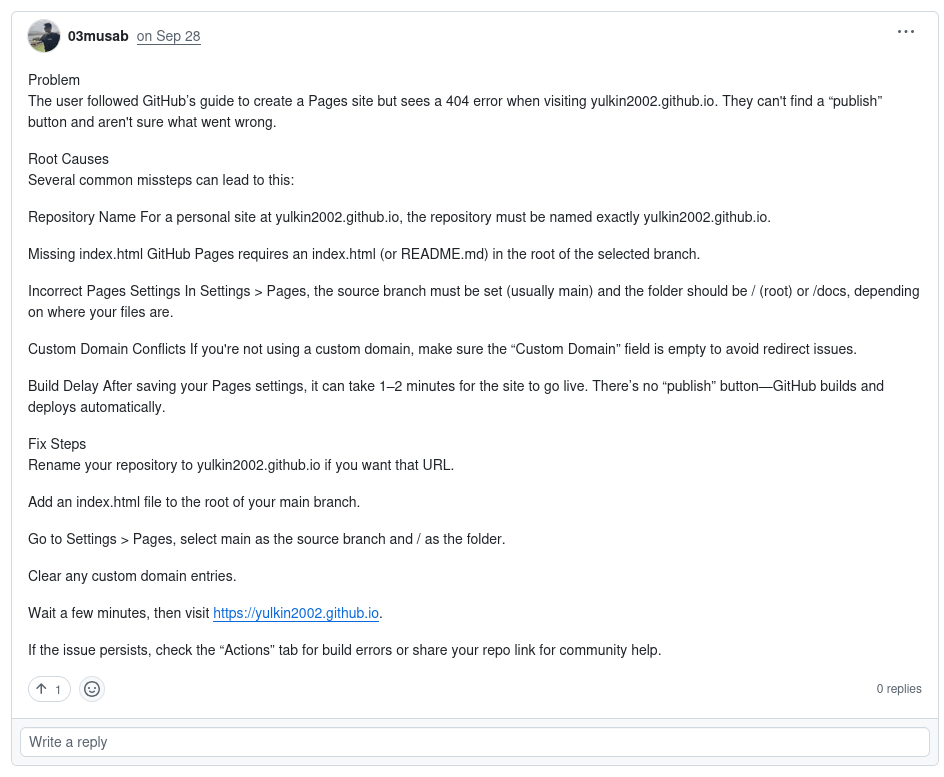Open 03musab's profile avatar picture

(x=44, y=36)
